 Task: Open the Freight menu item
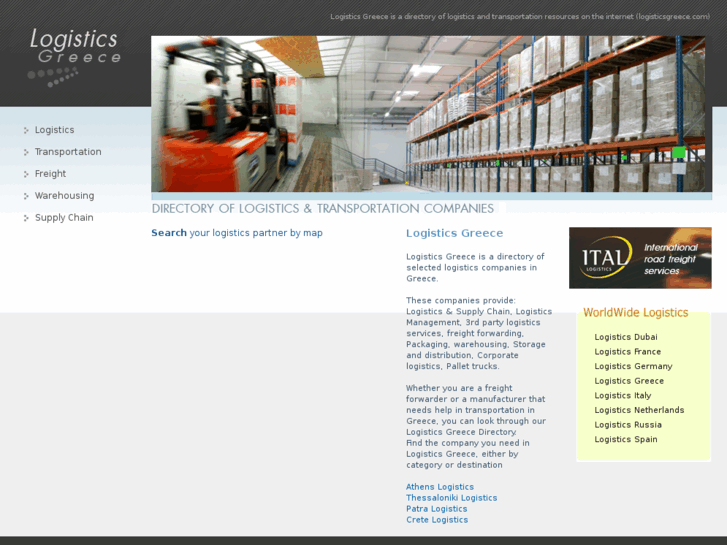pyautogui.click(x=51, y=173)
